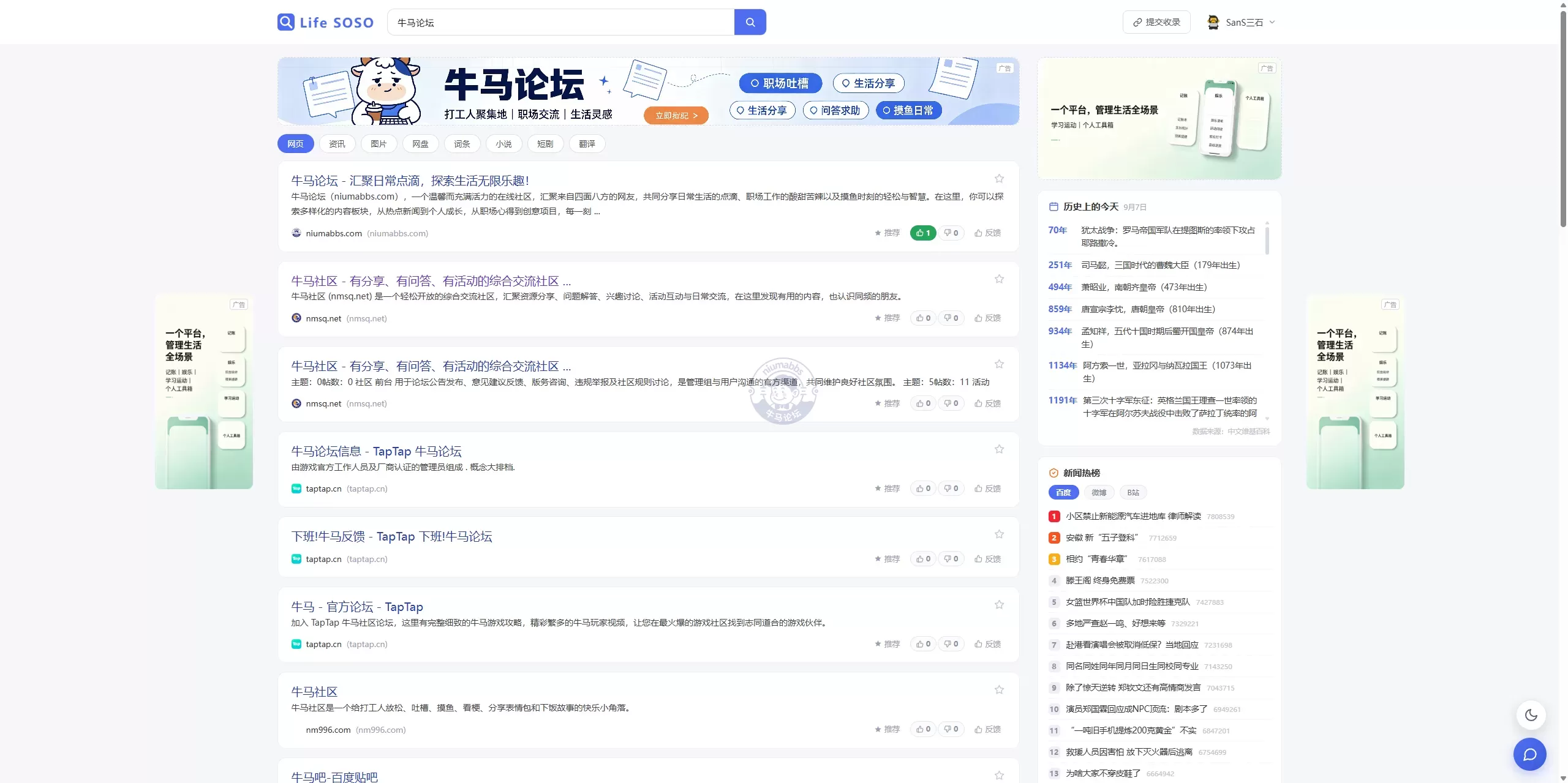Click 反馈 on nm996.com result
The image size is (1568, 783).
[987, 729]
